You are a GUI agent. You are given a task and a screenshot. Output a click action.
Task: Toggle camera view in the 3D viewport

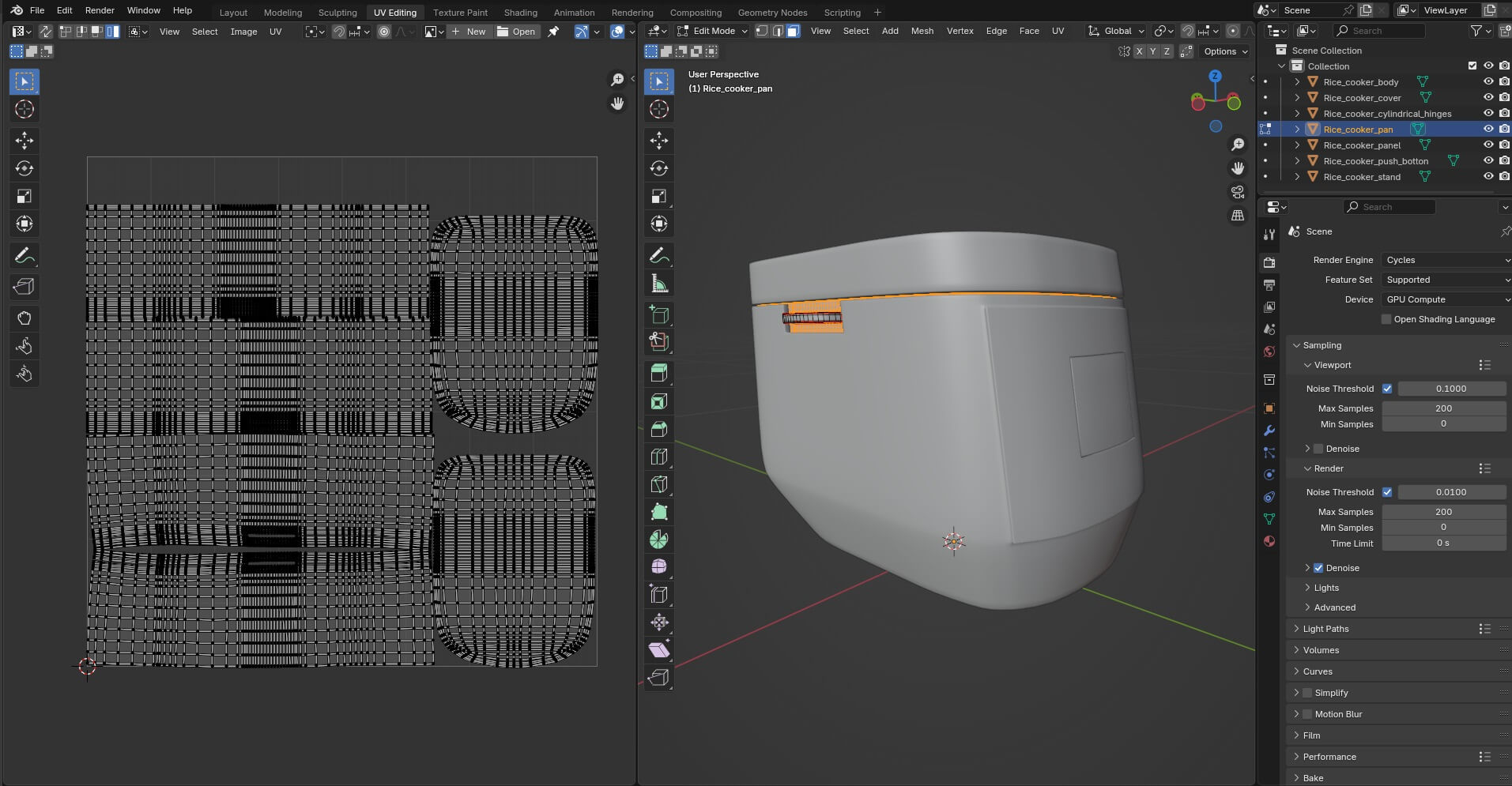1238,192
